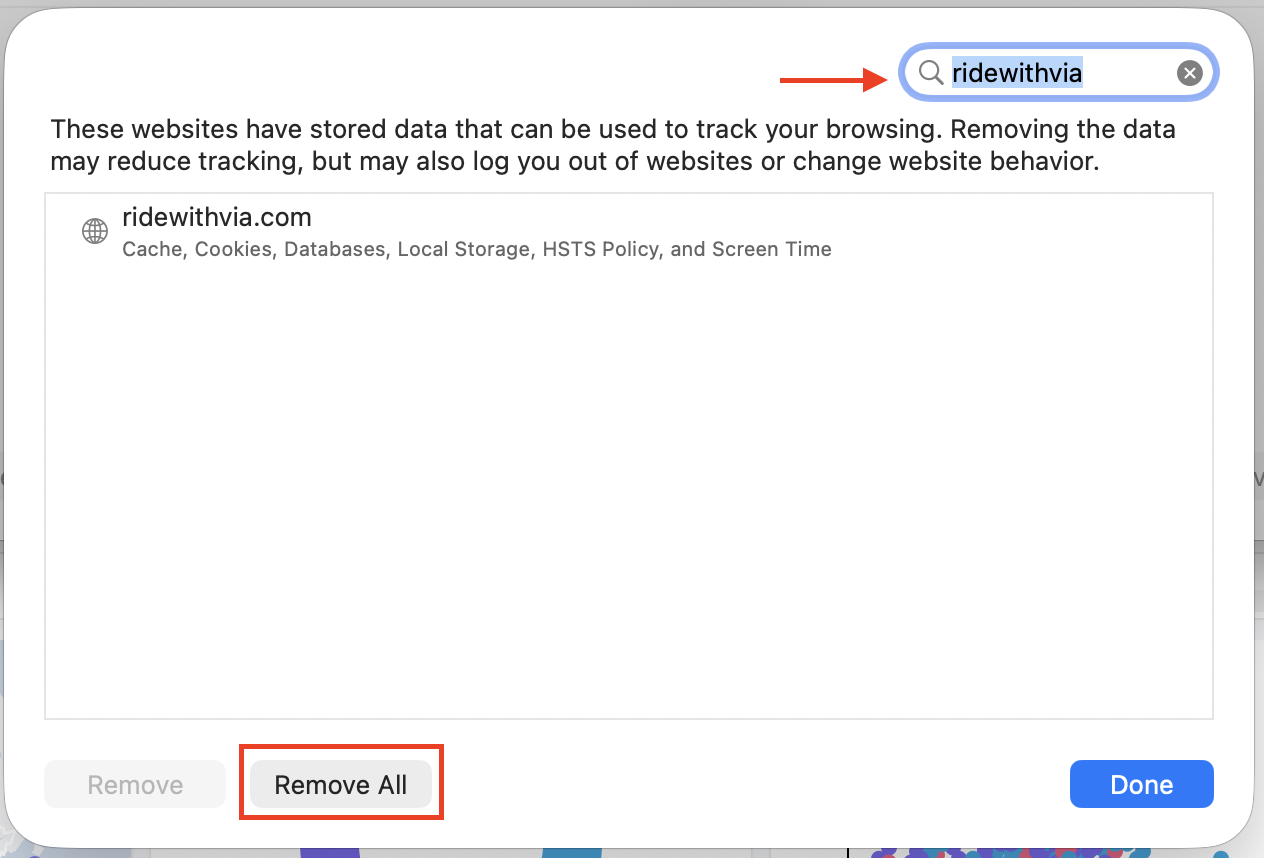Click the ridewithvia.com domain name text
The image size is (1264, 858).
pos(217,217)
